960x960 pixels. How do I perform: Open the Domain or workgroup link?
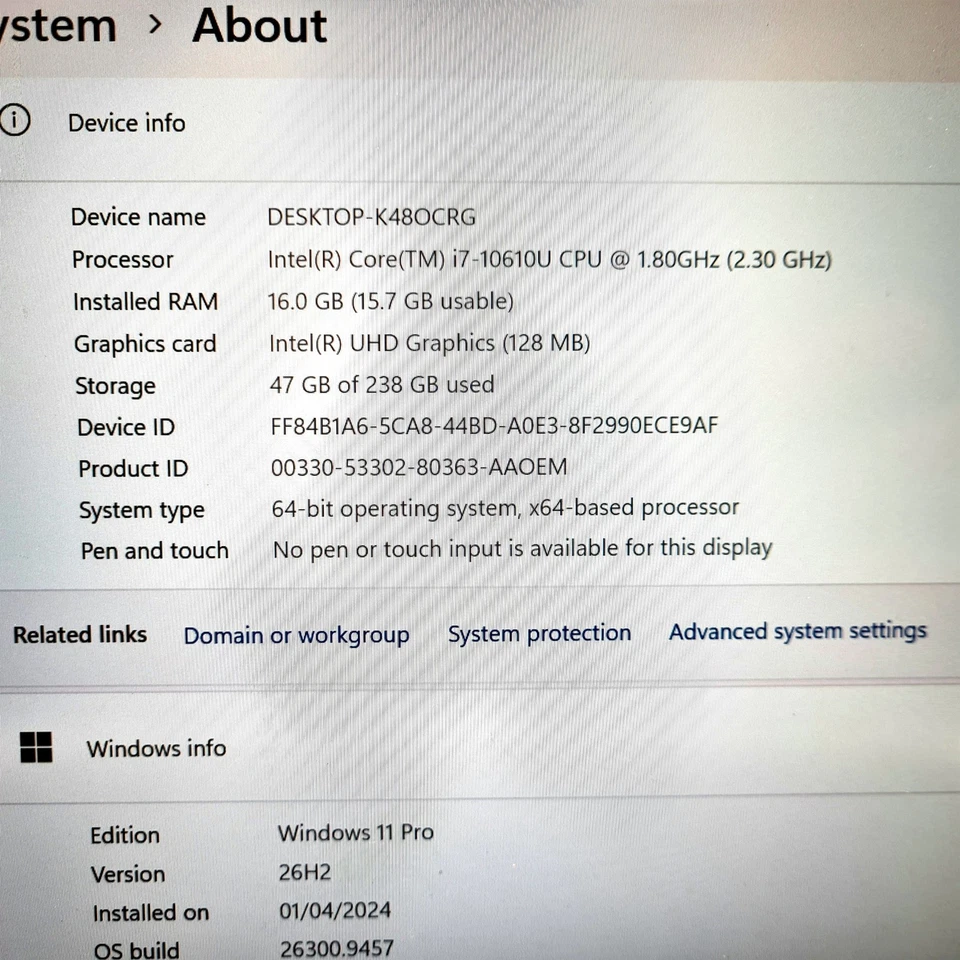[296, 636]
